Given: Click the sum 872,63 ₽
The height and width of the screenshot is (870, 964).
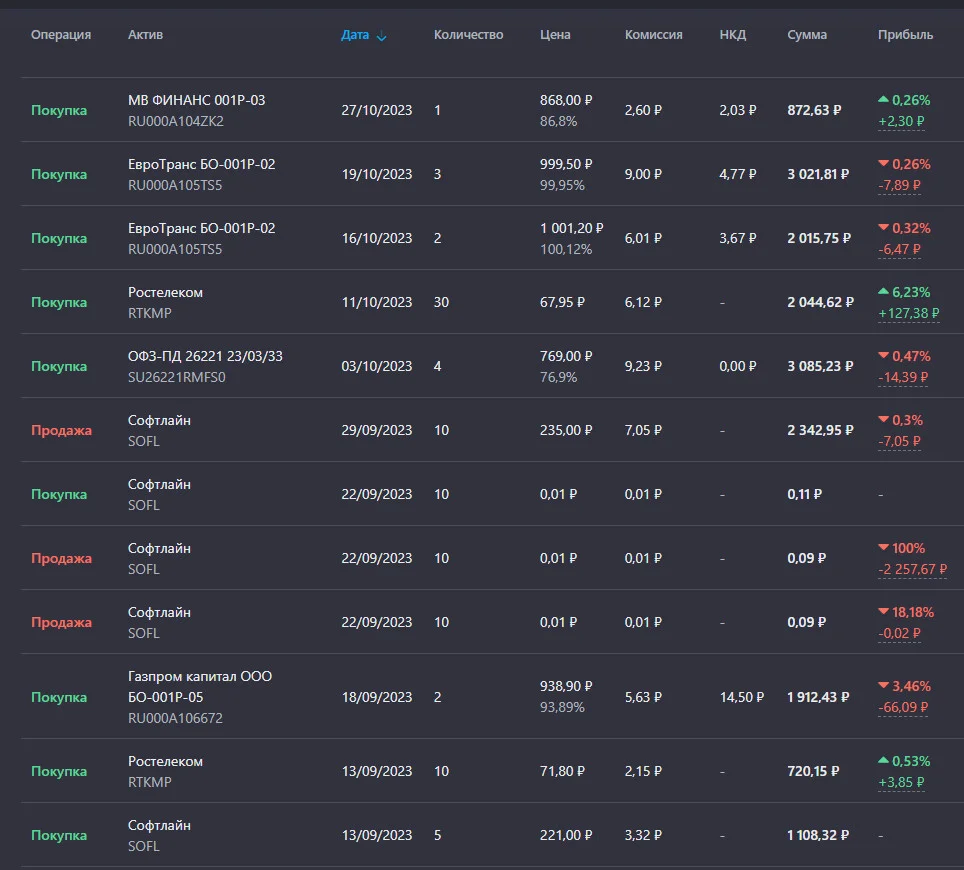Looking at the screenshot, I should coord(814,110).
